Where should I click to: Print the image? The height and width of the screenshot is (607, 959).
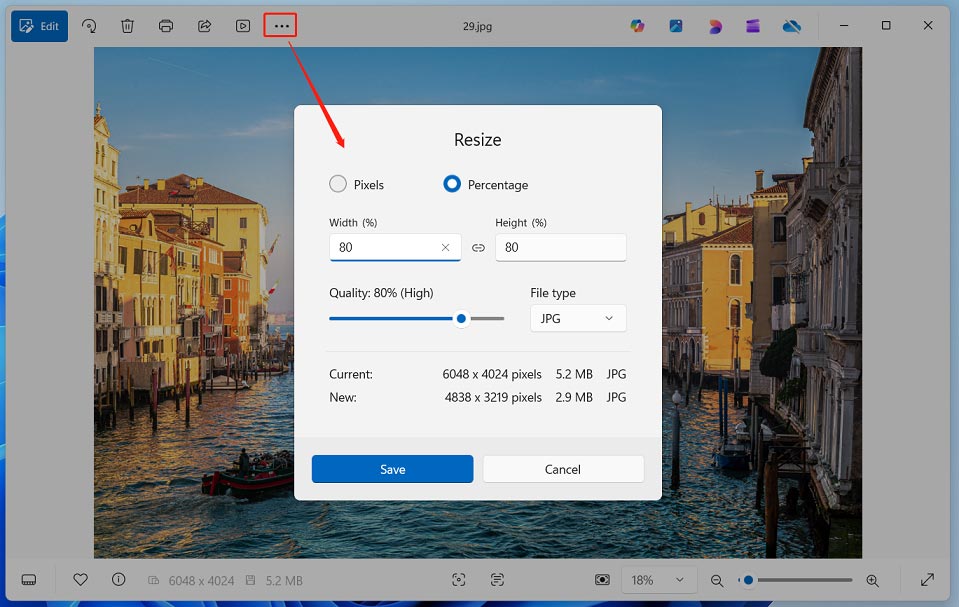[x=165, y=25]
